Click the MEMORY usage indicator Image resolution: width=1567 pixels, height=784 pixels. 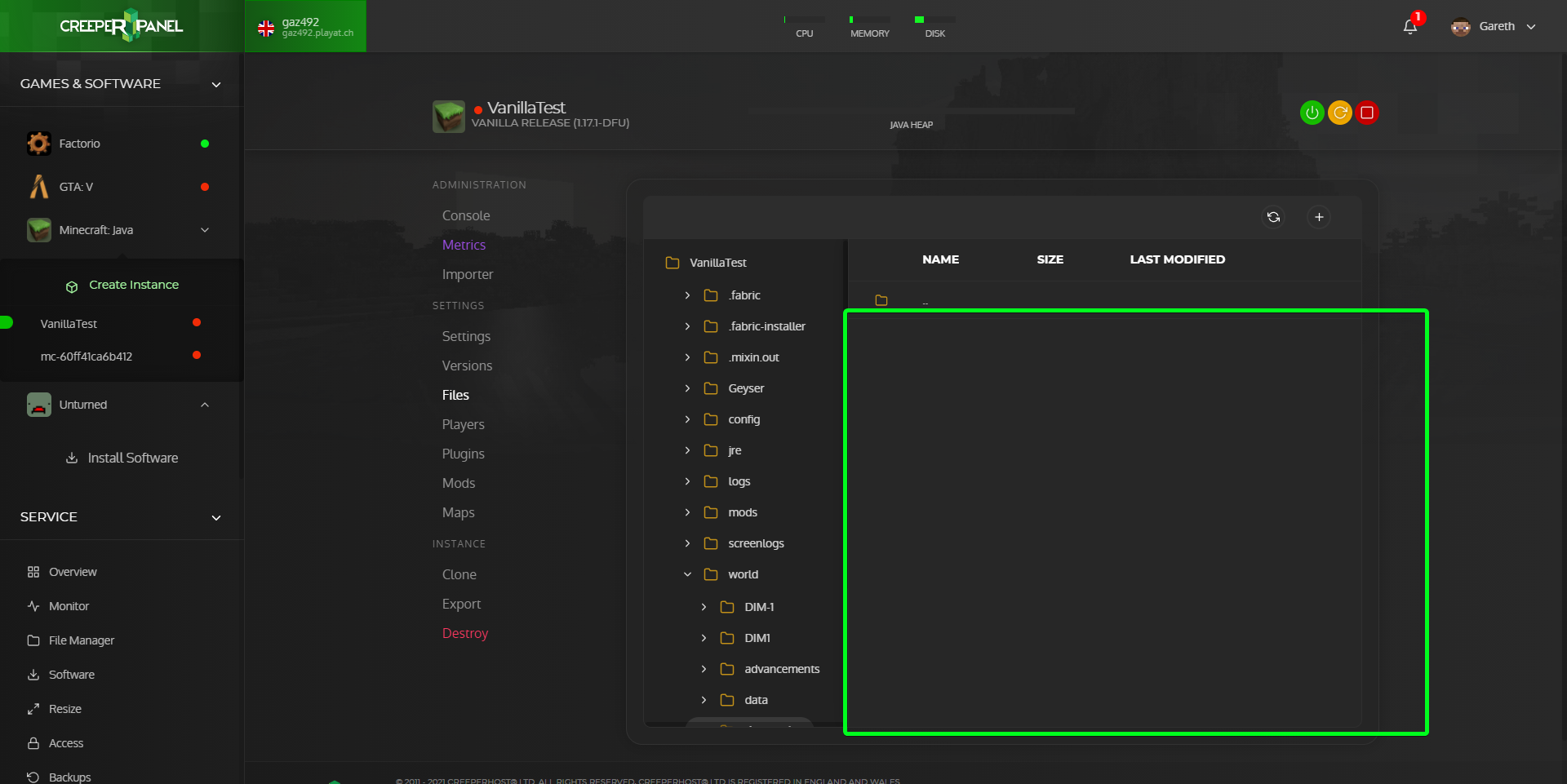870,27
